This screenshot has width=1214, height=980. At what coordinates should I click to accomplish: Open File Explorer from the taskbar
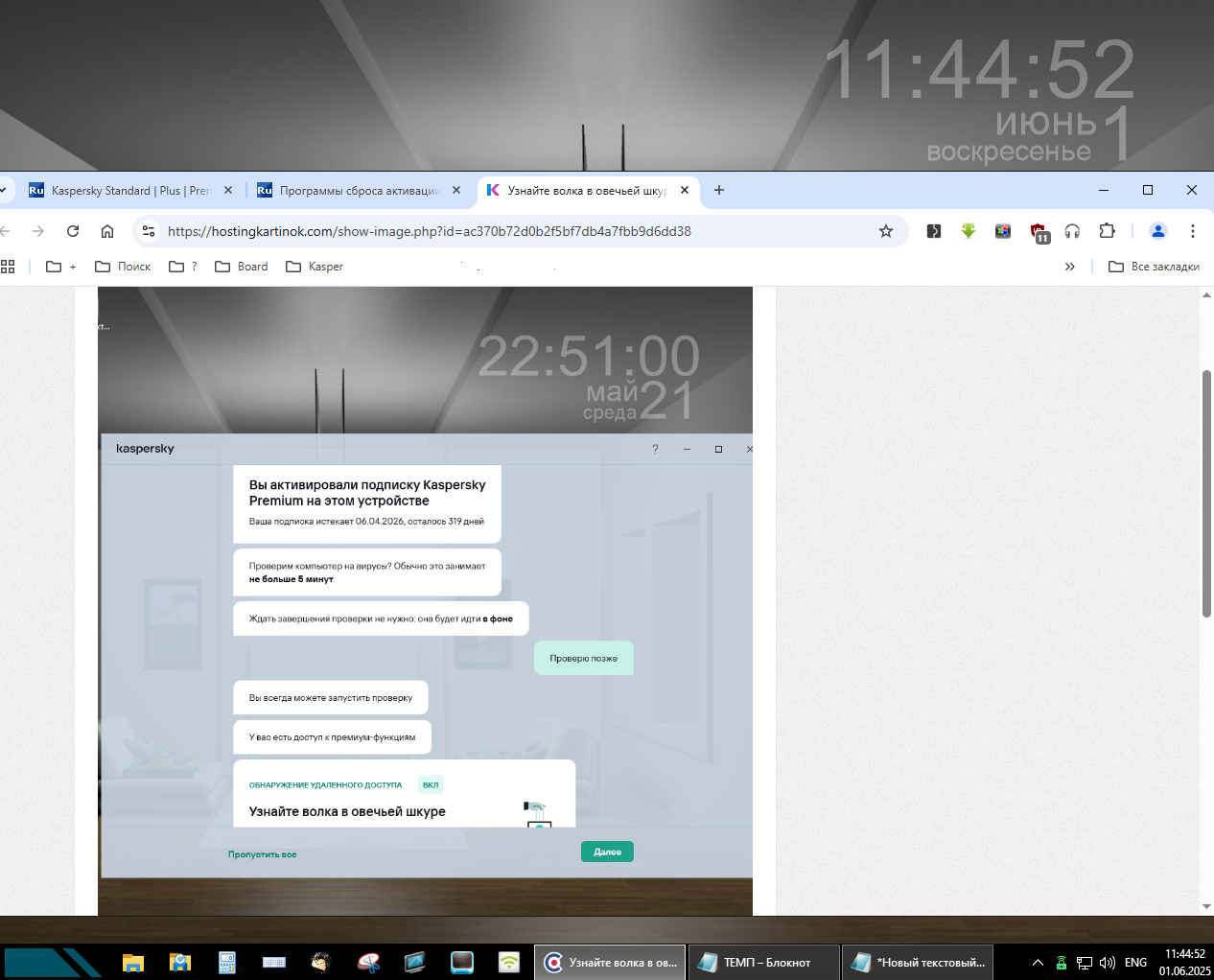(132, 963)
